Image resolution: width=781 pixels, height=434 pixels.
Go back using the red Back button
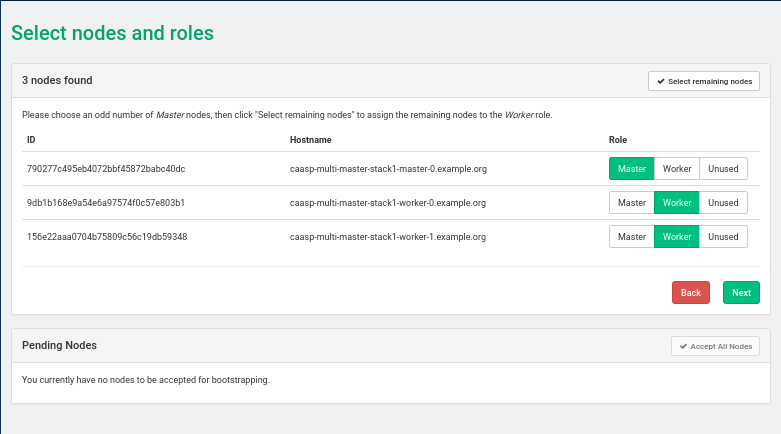click(690, 293)
